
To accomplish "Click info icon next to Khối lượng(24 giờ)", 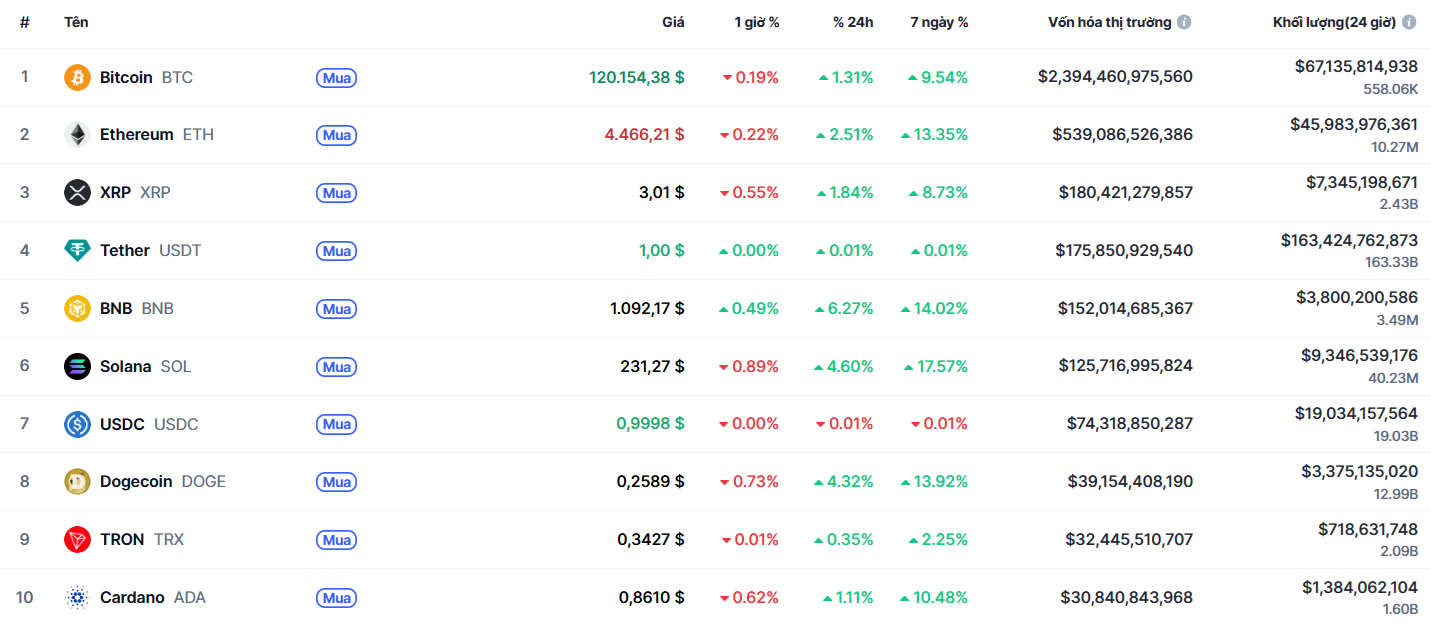I will pyautogui.click(x=1409, y=22).
